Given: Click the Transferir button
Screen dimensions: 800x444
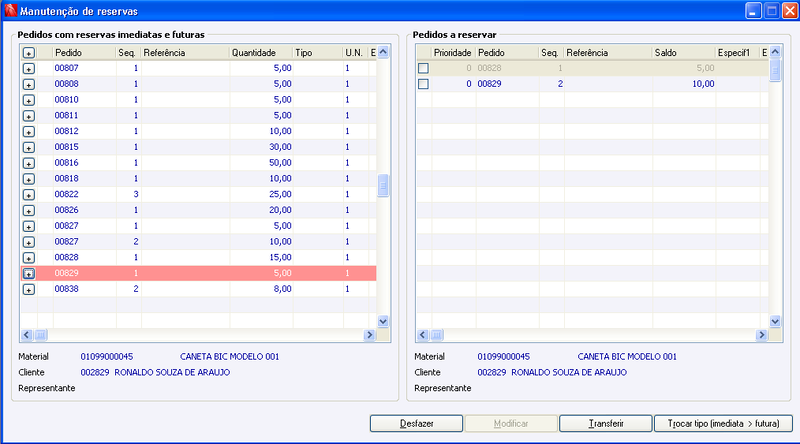Looking at the screenshot, I should pyautogui.click(x=606, y=424).
